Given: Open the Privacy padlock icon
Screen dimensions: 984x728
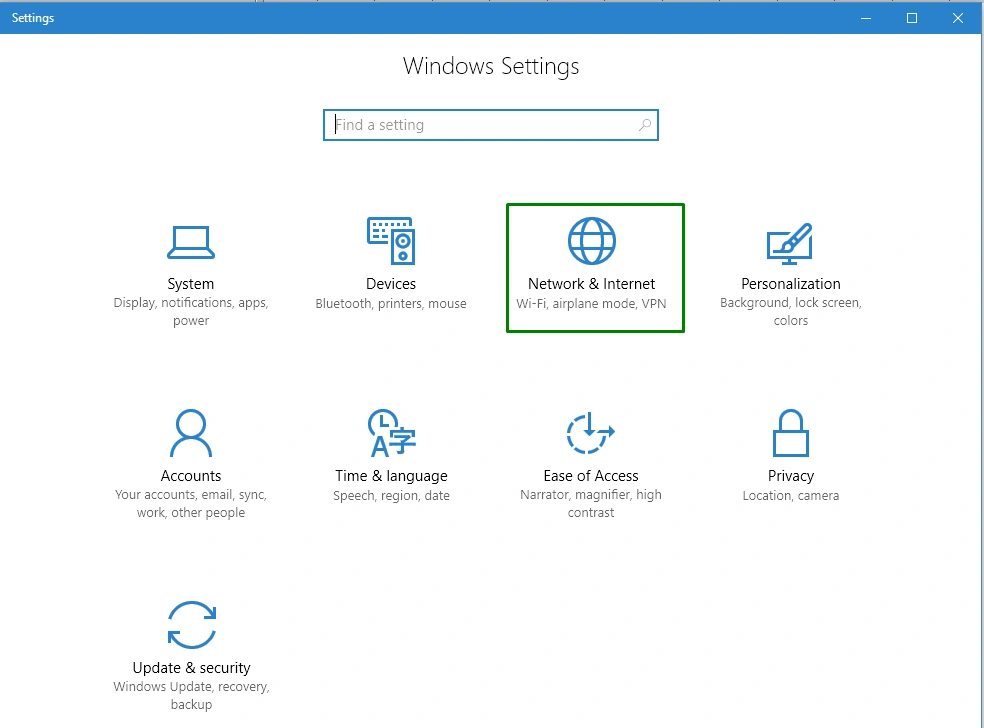Looking at the screenshot, I should pos(791,433).
